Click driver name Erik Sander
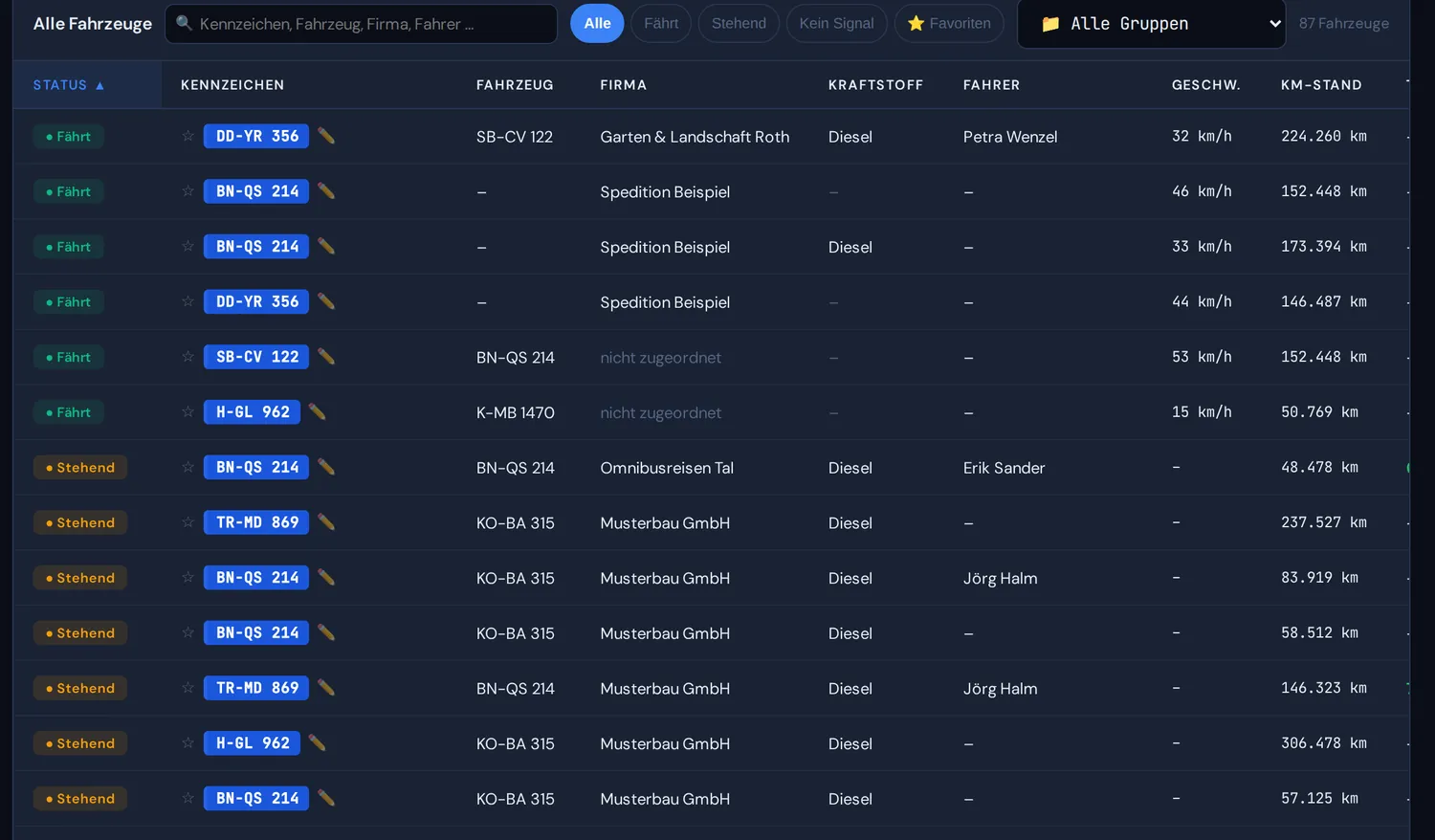 (x=1004, y=468)
